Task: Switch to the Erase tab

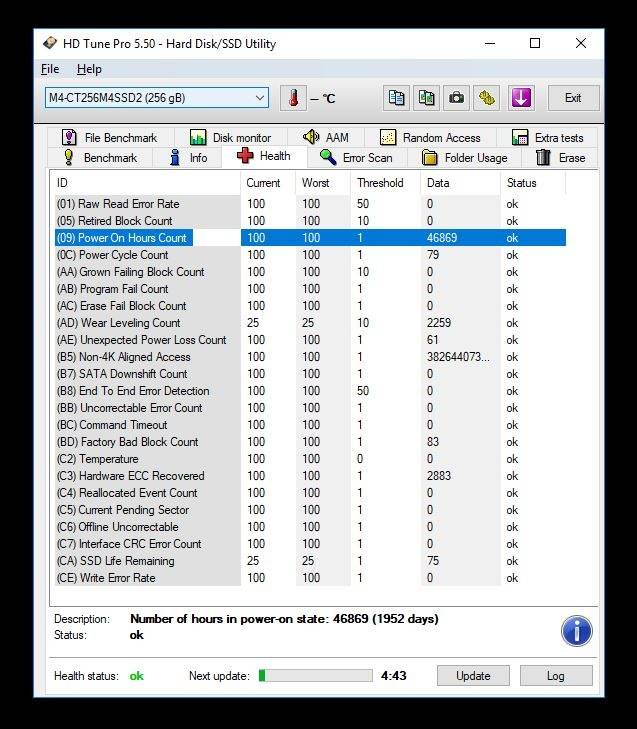Action: click(560, 158)
